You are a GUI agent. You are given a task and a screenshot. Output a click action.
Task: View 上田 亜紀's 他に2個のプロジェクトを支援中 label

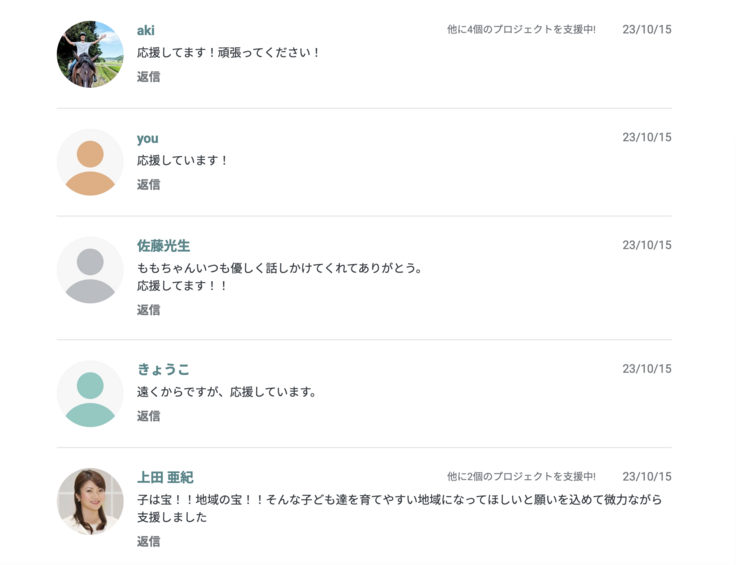[521, 477]
